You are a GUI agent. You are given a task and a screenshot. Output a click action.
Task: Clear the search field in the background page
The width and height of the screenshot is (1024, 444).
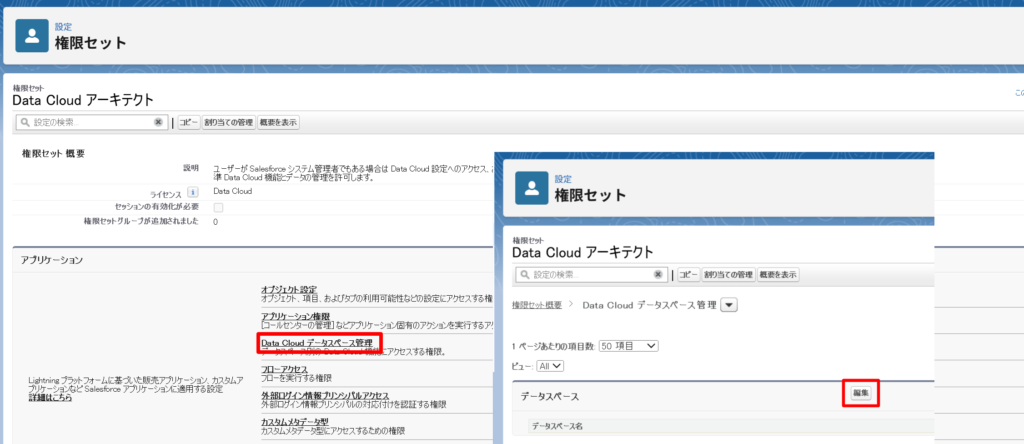tap(158, 122)
